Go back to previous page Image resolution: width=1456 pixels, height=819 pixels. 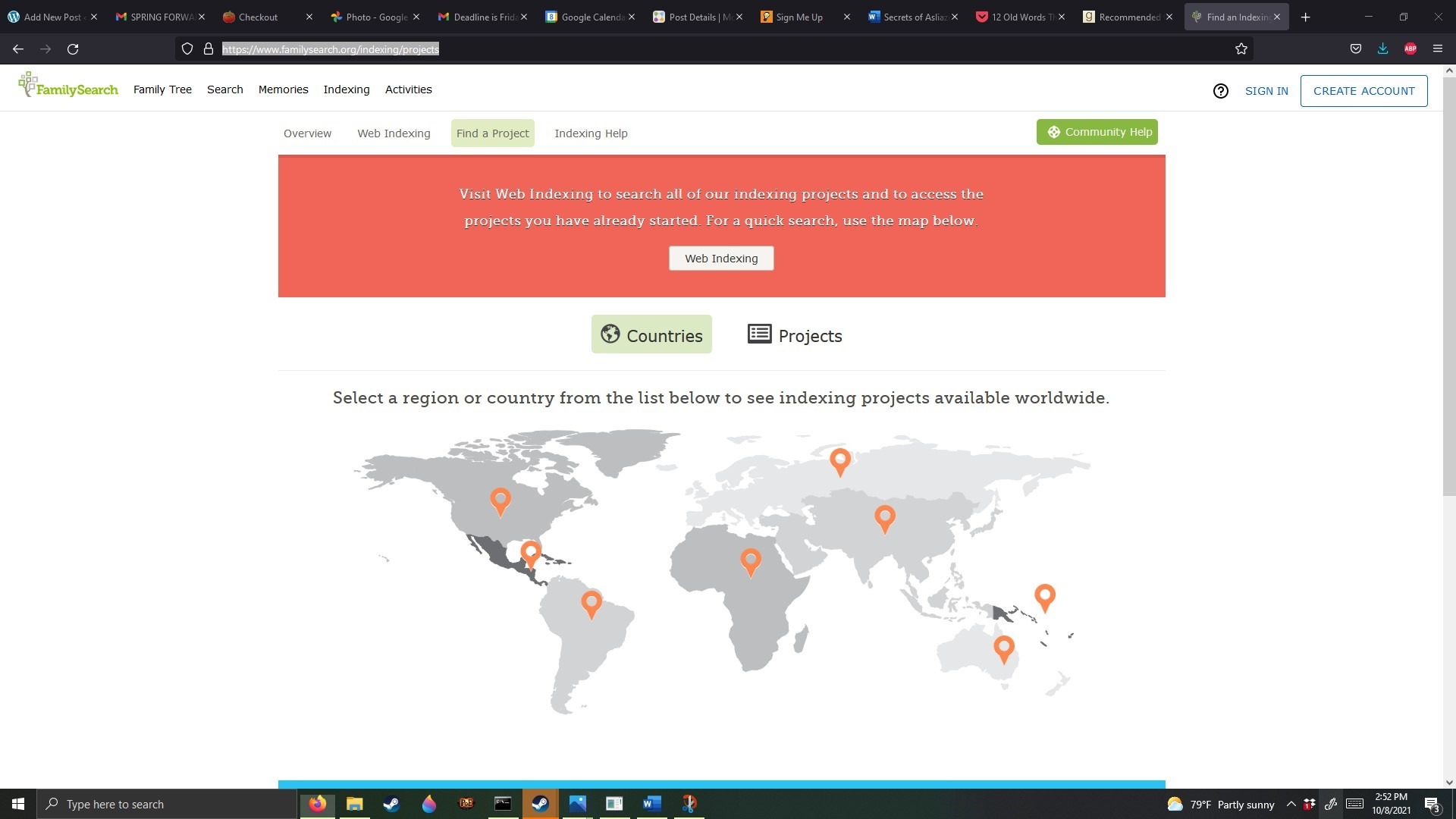(18, 49)
